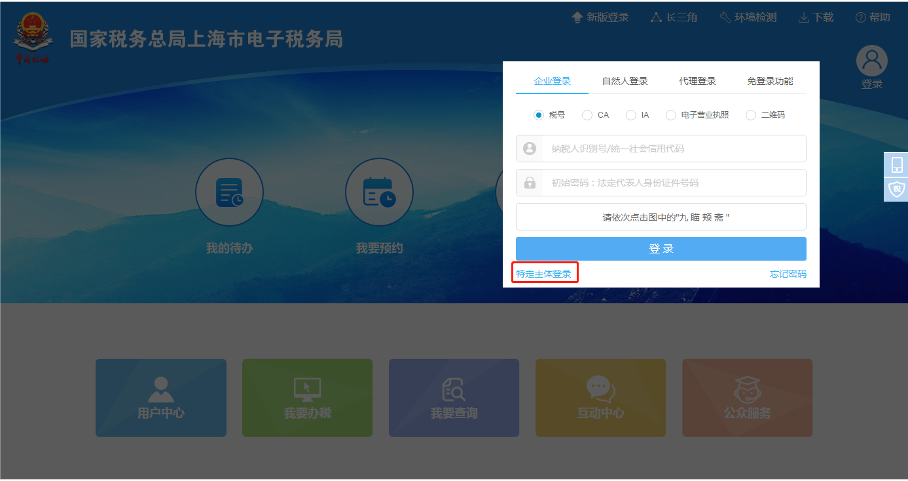This screenshot has height=481, width=908.
Task: Open the 我要查询 tile
Action: tap(454, 398)
